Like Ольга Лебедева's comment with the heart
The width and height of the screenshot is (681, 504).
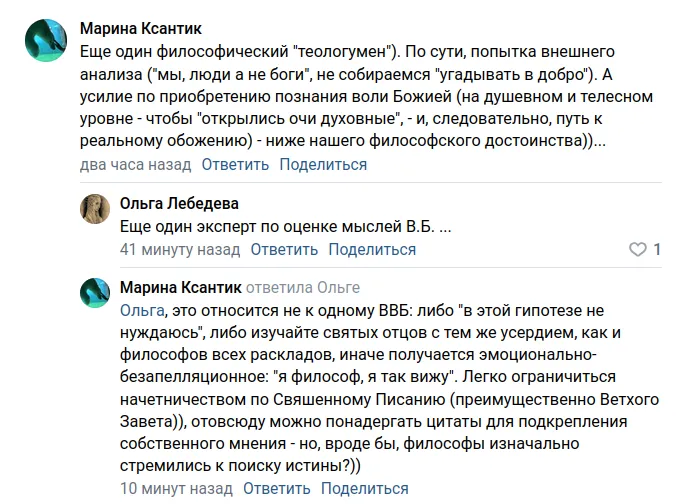click(636, 249)
